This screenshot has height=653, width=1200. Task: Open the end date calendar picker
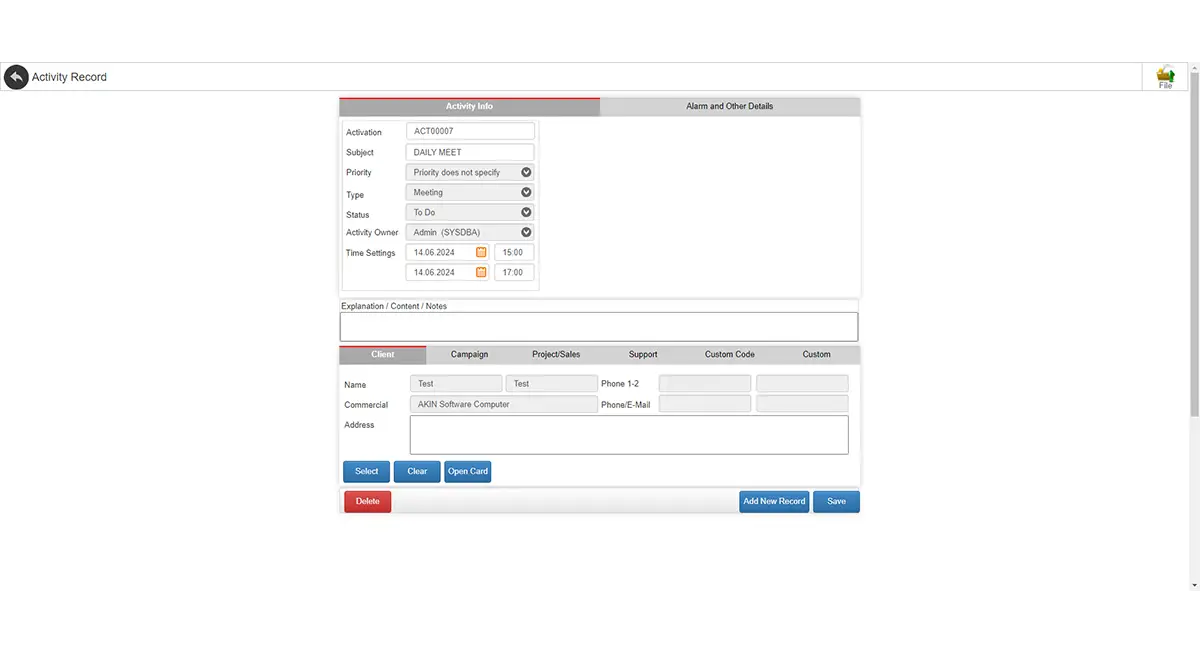click(481, 272)
